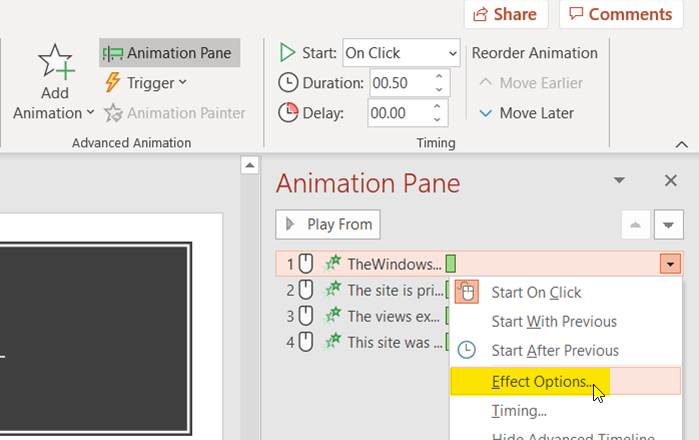Select Start With Previous option
699x440 pixels.
click(x=554, y=321)
